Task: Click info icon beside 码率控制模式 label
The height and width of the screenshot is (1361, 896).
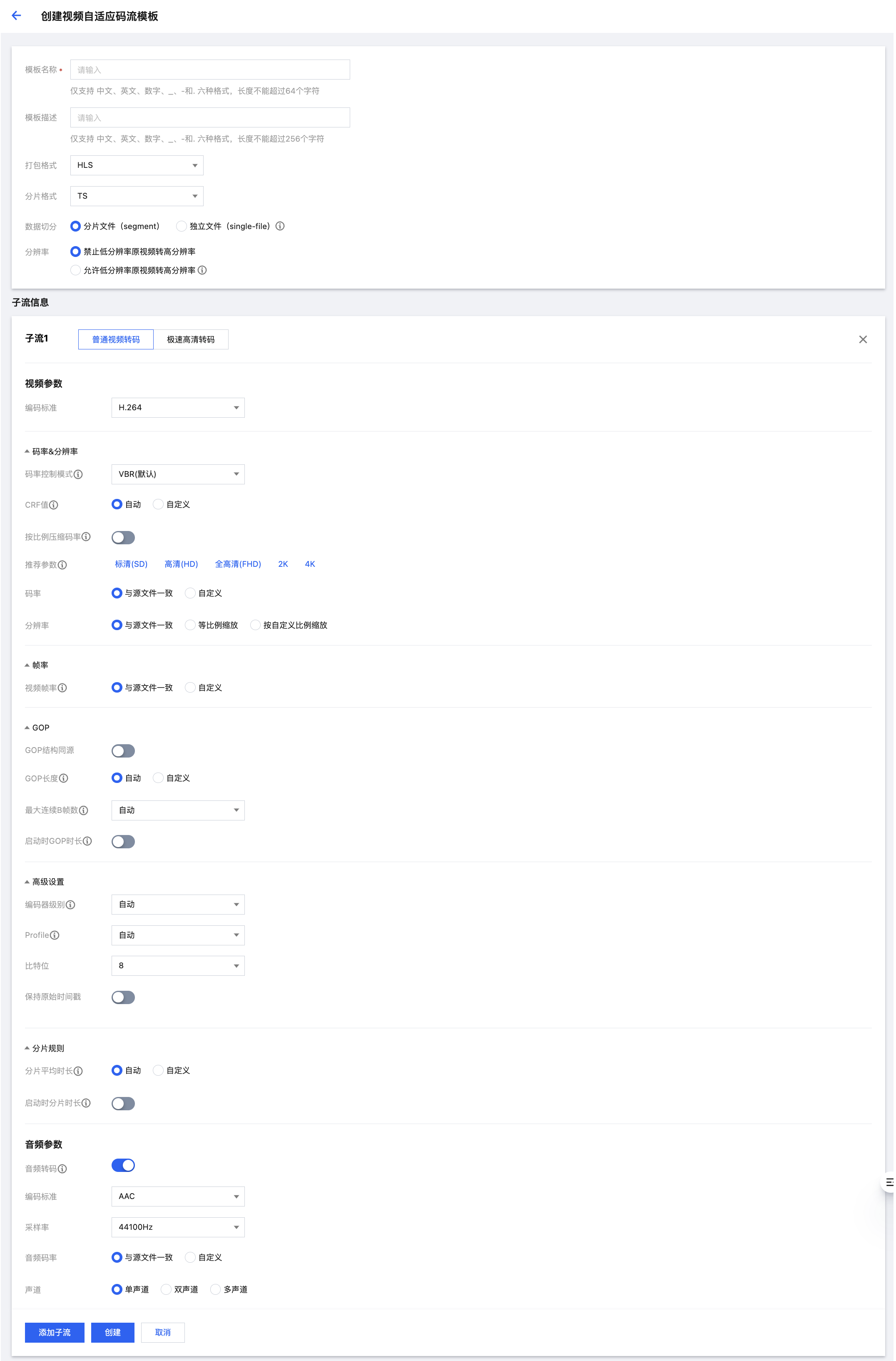Action: pyautogui.click(x=78, y=474)
